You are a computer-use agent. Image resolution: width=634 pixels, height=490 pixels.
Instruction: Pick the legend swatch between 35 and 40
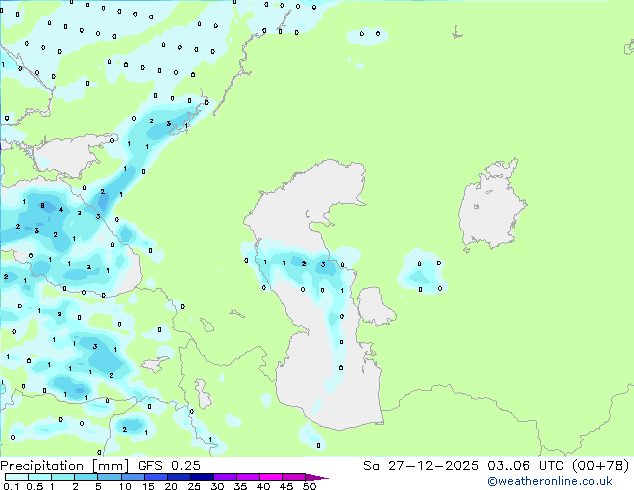click(x=247, y=477)
